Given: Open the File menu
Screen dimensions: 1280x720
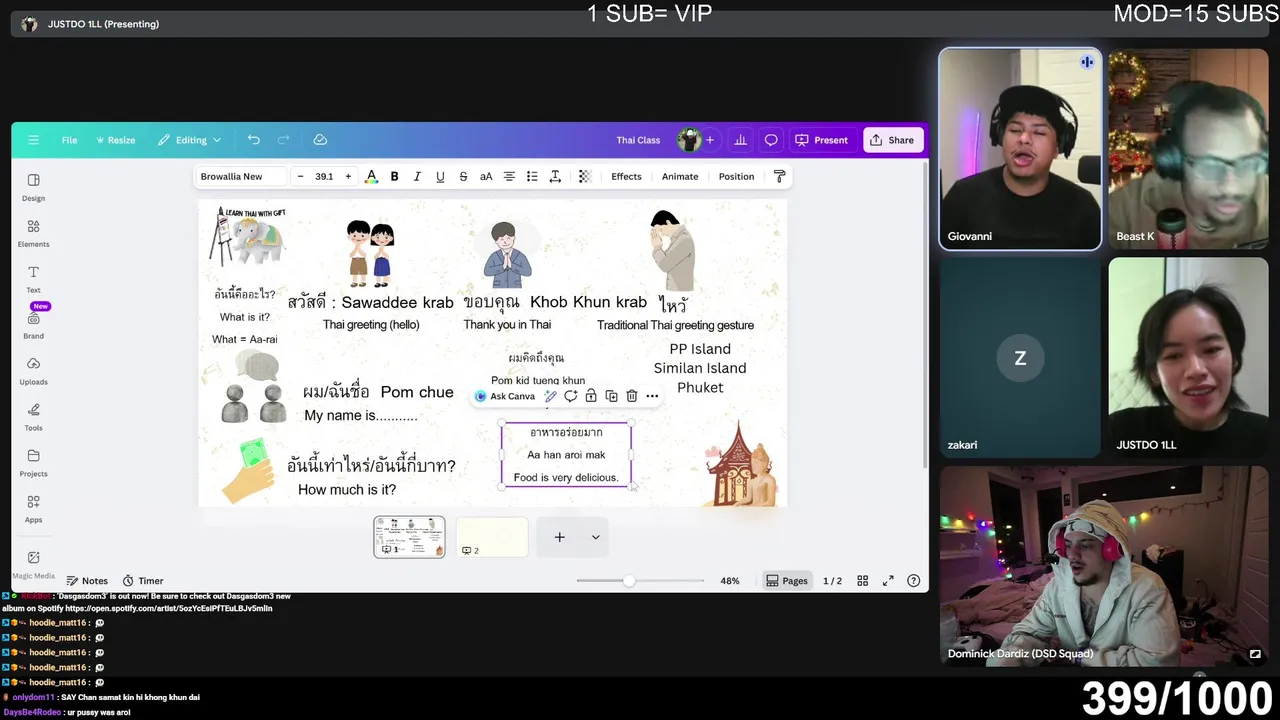Looking at the screenshot, I should click(69, 140).
